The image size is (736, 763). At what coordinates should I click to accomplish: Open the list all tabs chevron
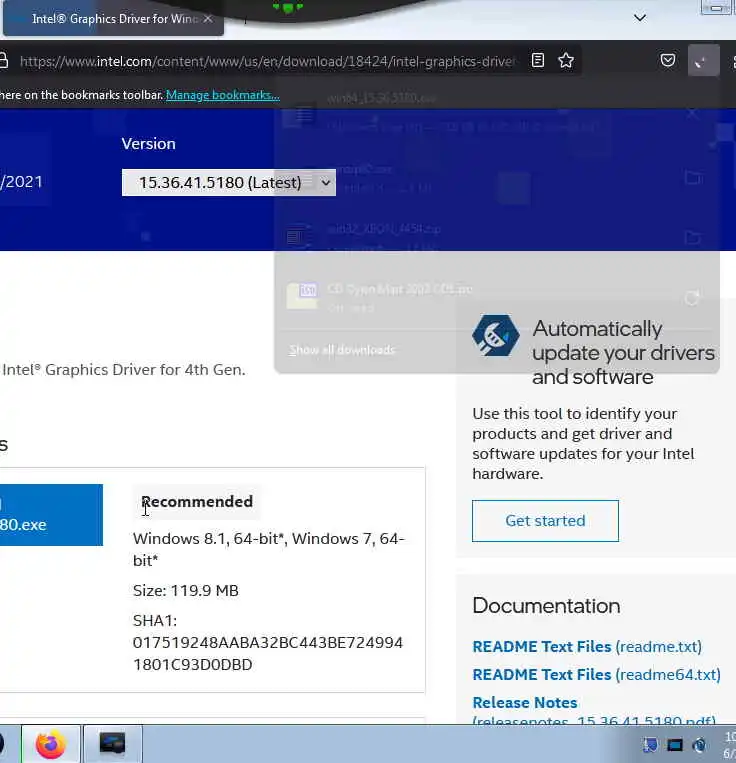coord(640,18)
